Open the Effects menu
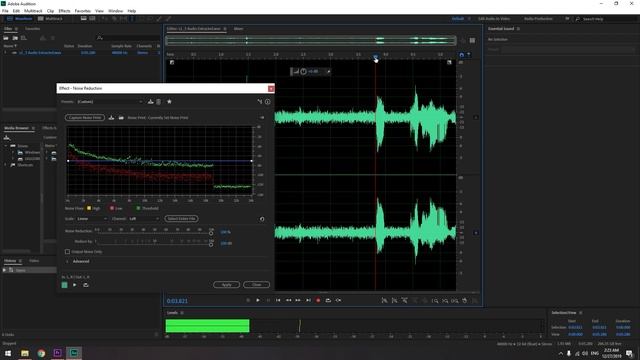The height and width of the screenshot is (360, 640). pos(64,11)
